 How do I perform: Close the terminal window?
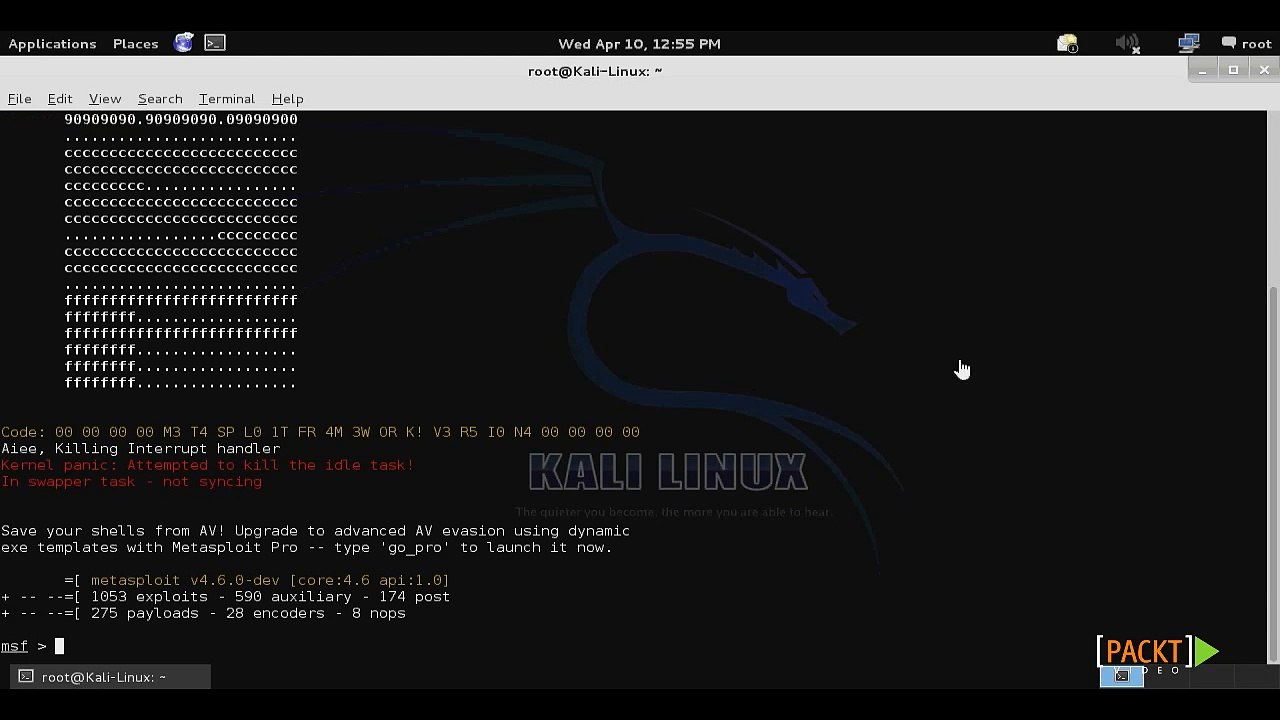(x=1264, y=70)
